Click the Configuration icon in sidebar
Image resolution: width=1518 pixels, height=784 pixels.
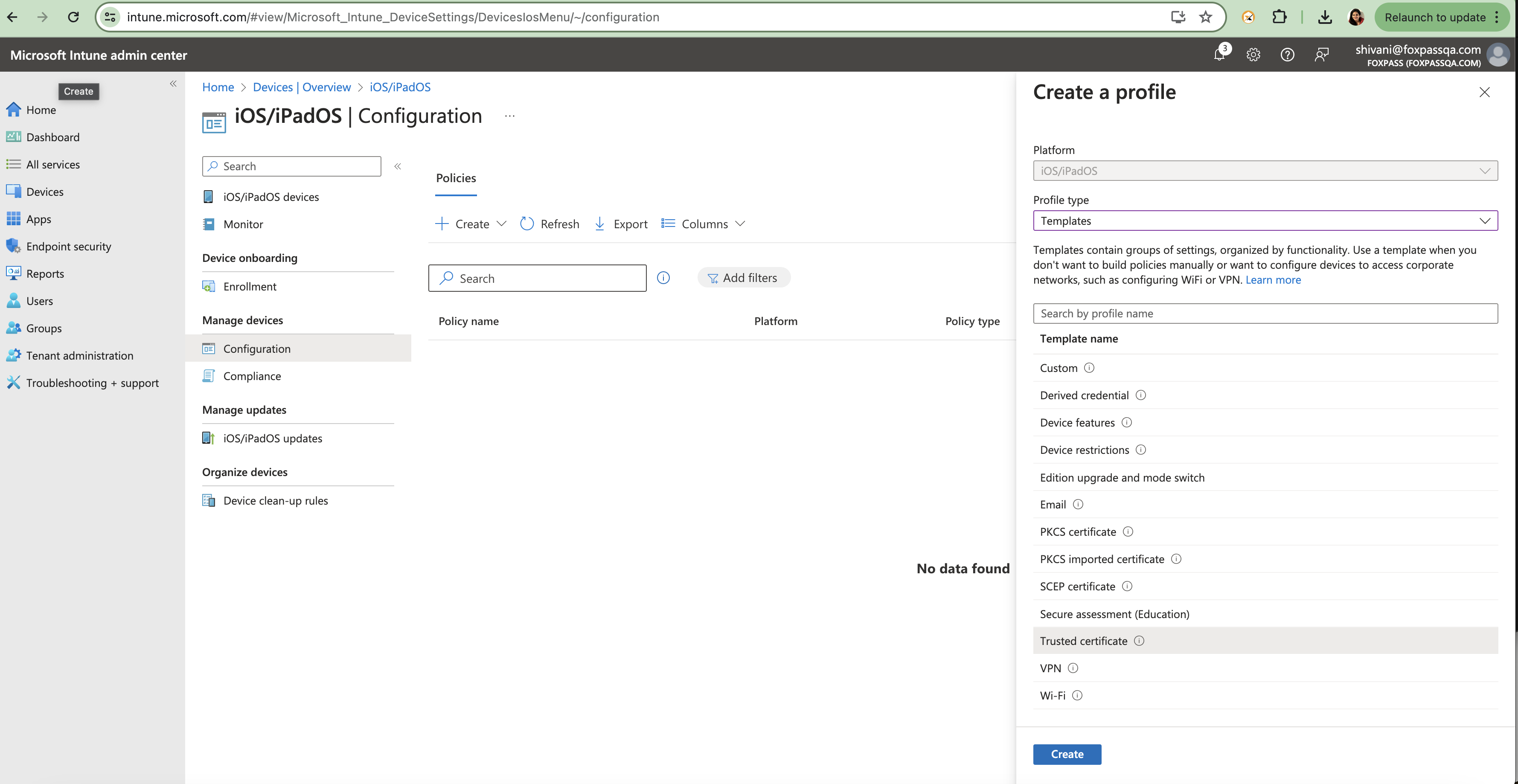[208, 348]
